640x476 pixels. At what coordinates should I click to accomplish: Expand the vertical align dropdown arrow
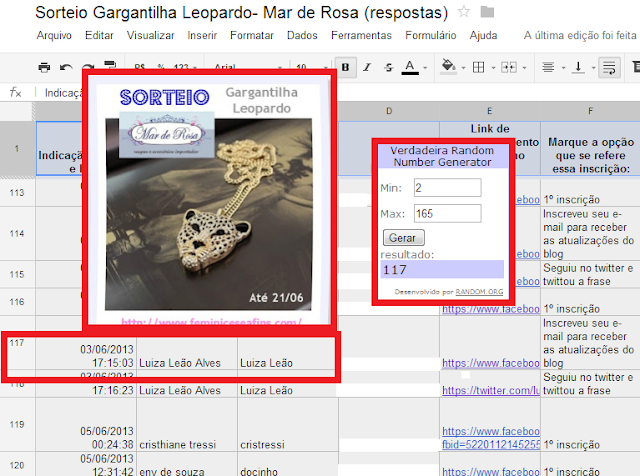pyautogui.click(x=593, y=68)
